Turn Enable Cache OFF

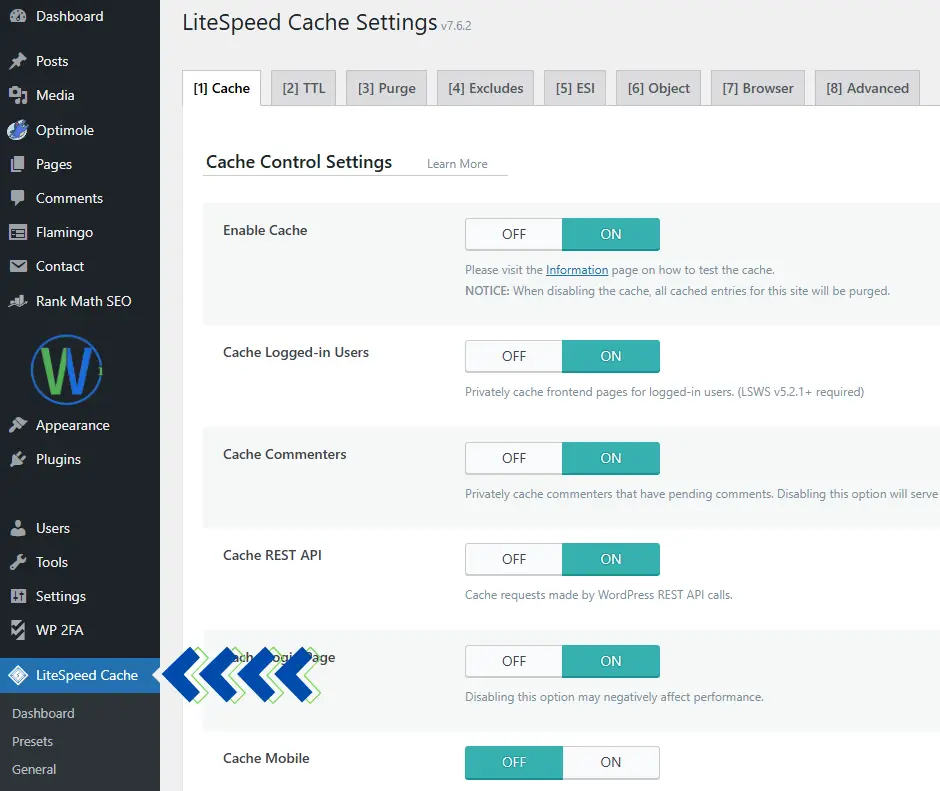click(514, 234)
